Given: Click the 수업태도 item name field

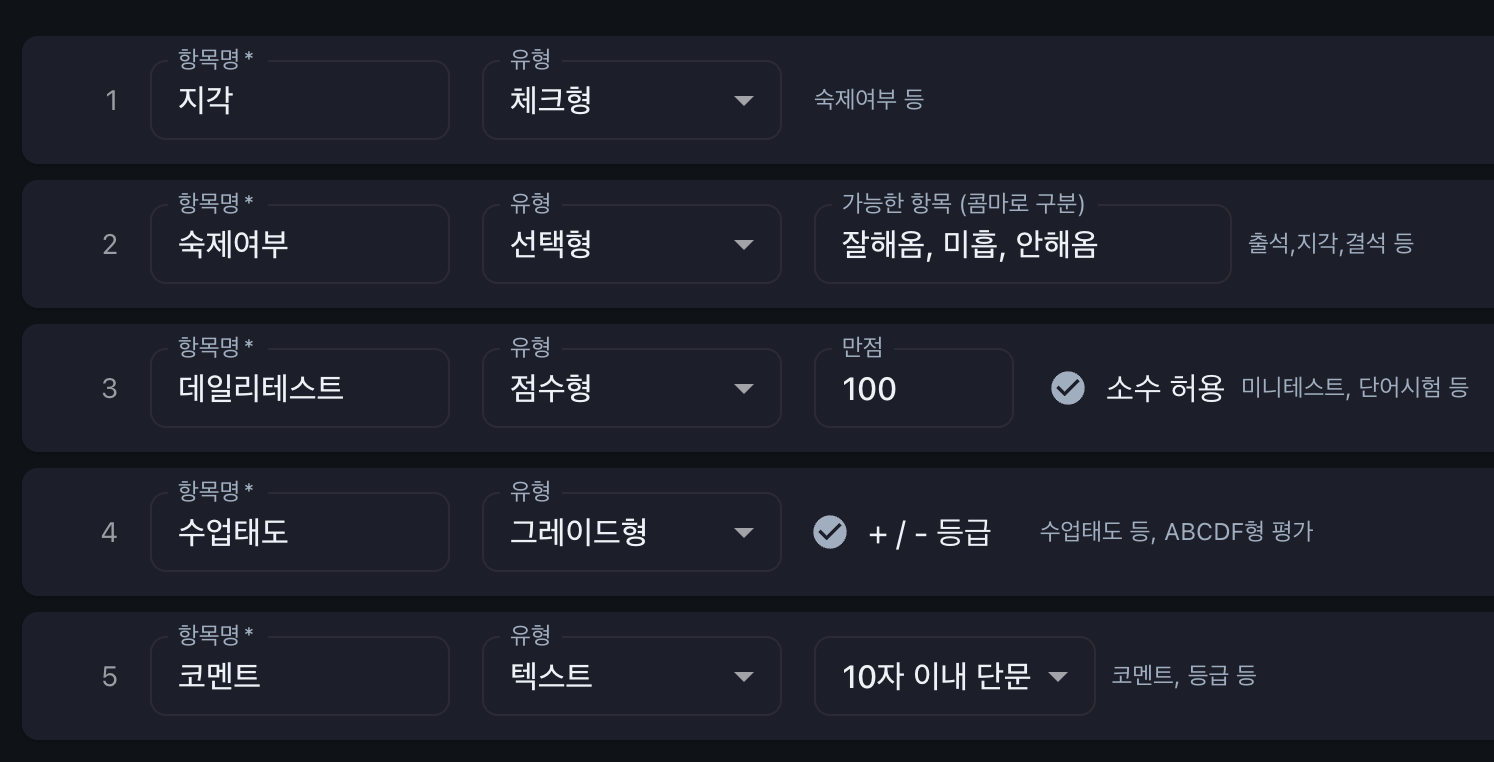Looking at the screenshot, I should click(299, 533).
